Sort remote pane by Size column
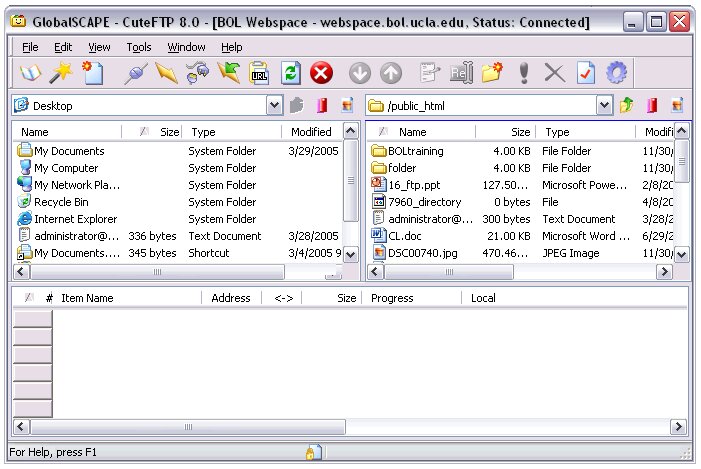This screenshot has height=469, width=701. coord(504,132)
